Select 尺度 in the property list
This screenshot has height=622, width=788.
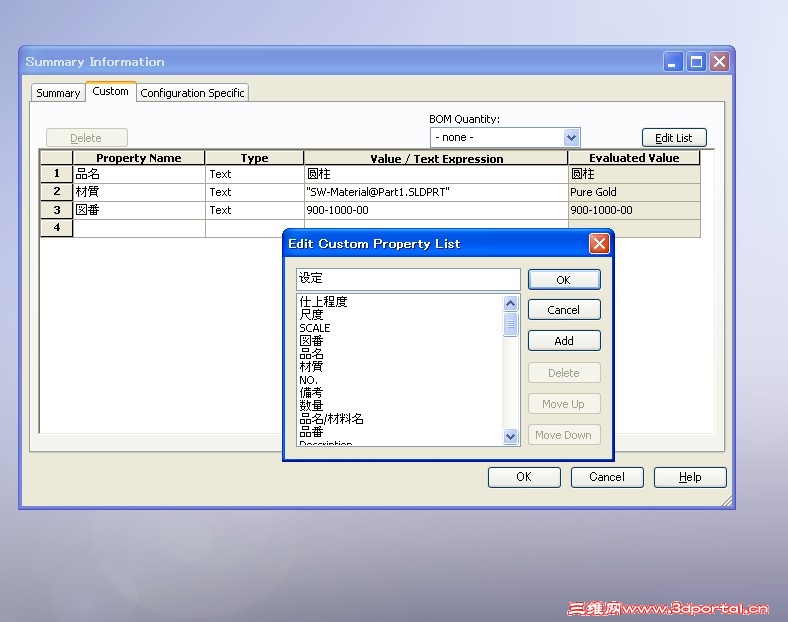[311, 315]
